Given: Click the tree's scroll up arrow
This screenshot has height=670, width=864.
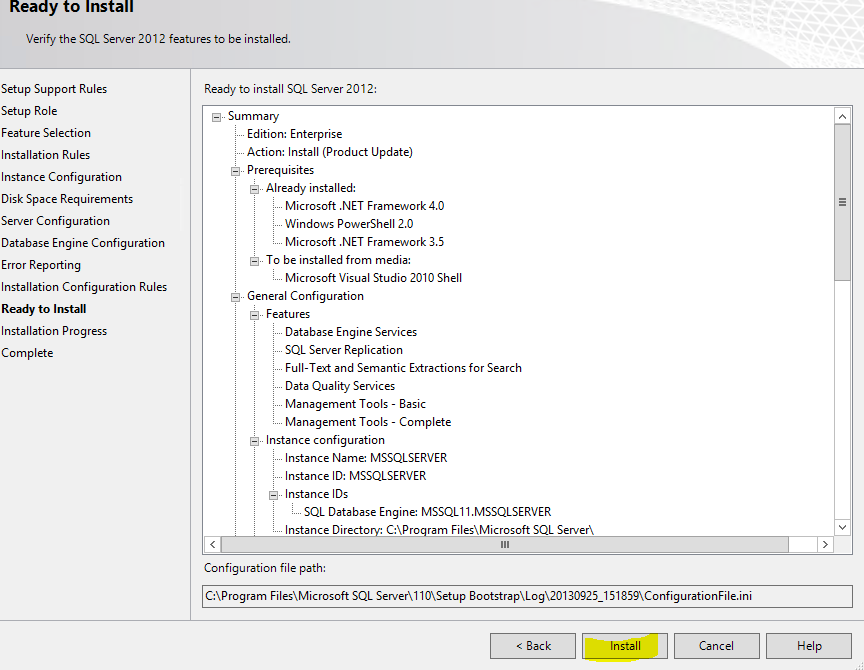Looking at the screenshot, I should pos(842,116).
